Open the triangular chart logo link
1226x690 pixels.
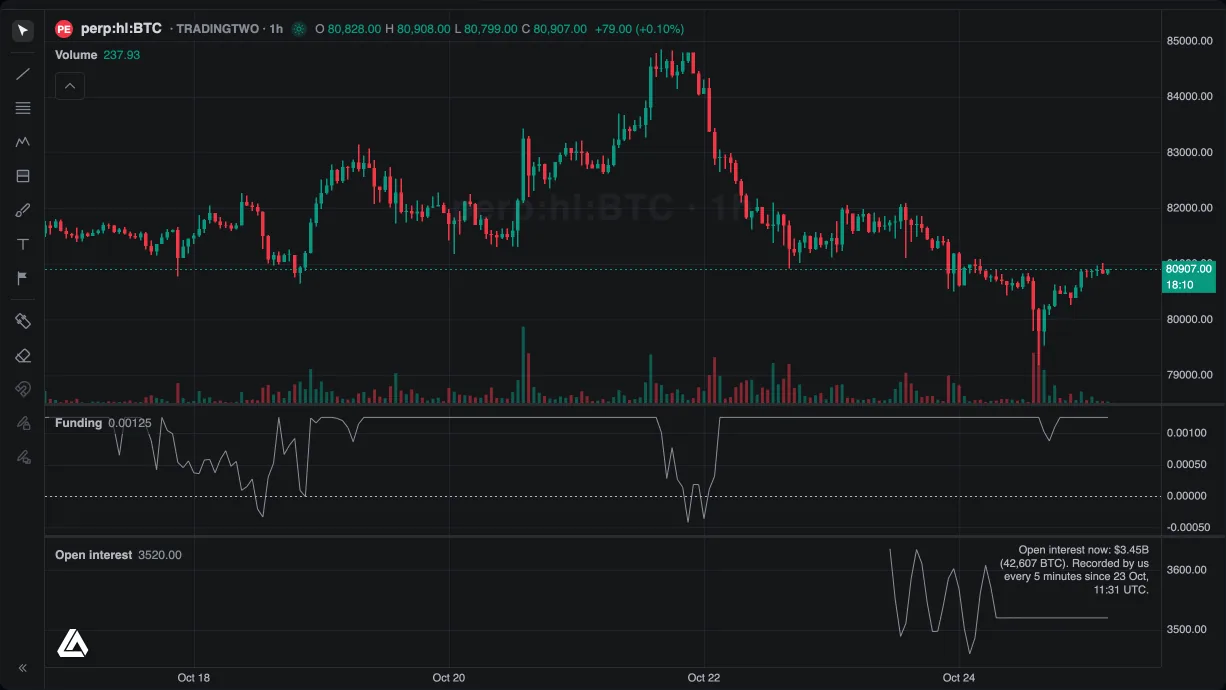tap(72, 643)
